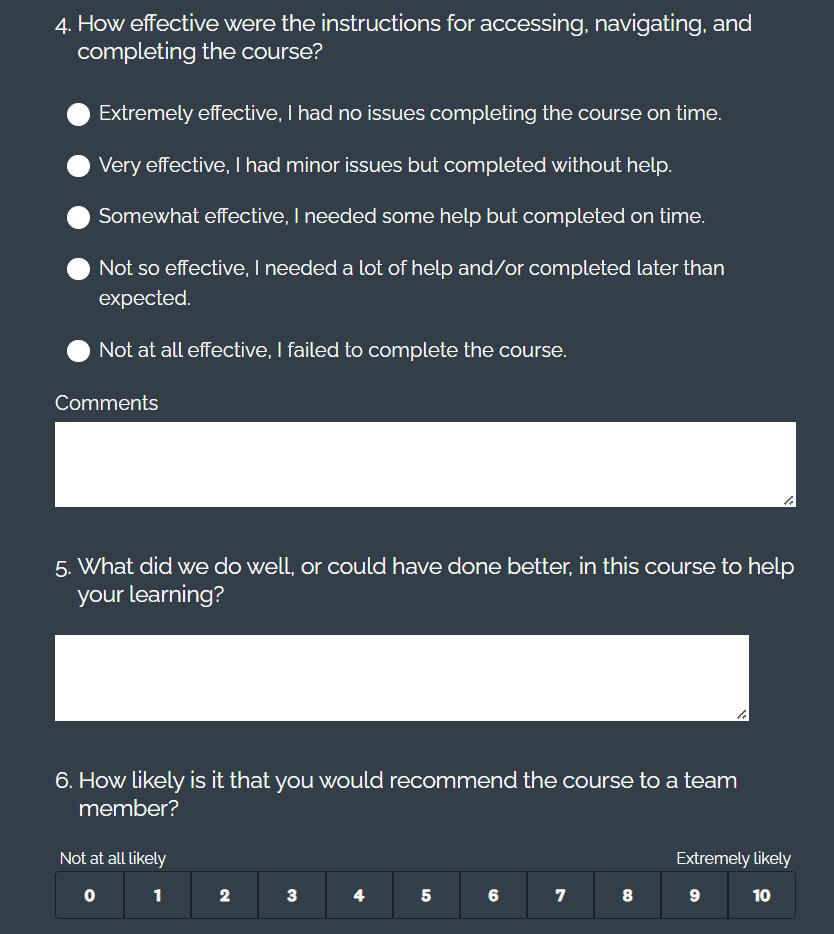Click question 5 textbox resize handle
This screenshot has width=834, height=934.
pyautogui.click(x=741, y=713)
